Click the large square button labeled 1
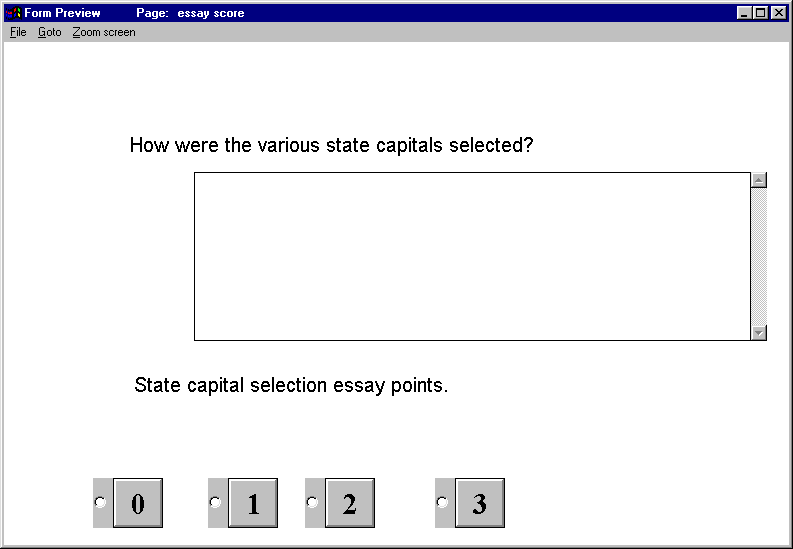This screenshot has height=549, width=793. pyautogui.click(x=253, y=503)
